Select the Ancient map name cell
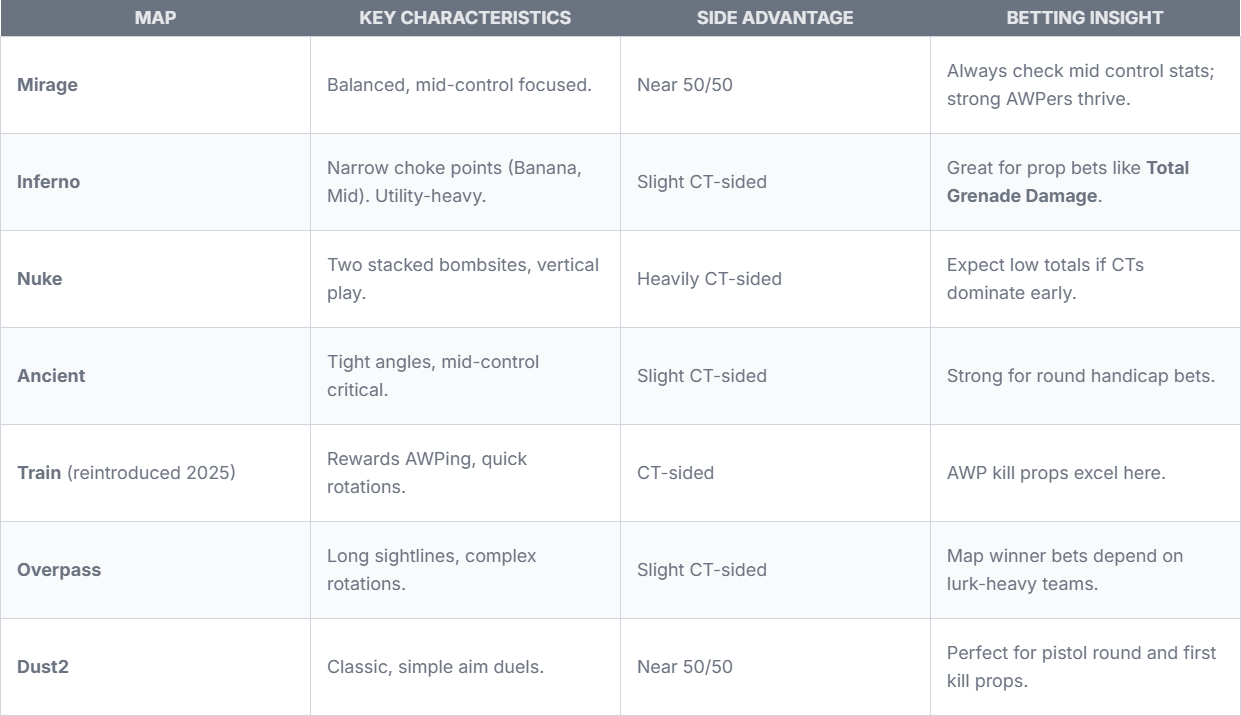This screenshot has width=1241, height=716. coord(155,376)
